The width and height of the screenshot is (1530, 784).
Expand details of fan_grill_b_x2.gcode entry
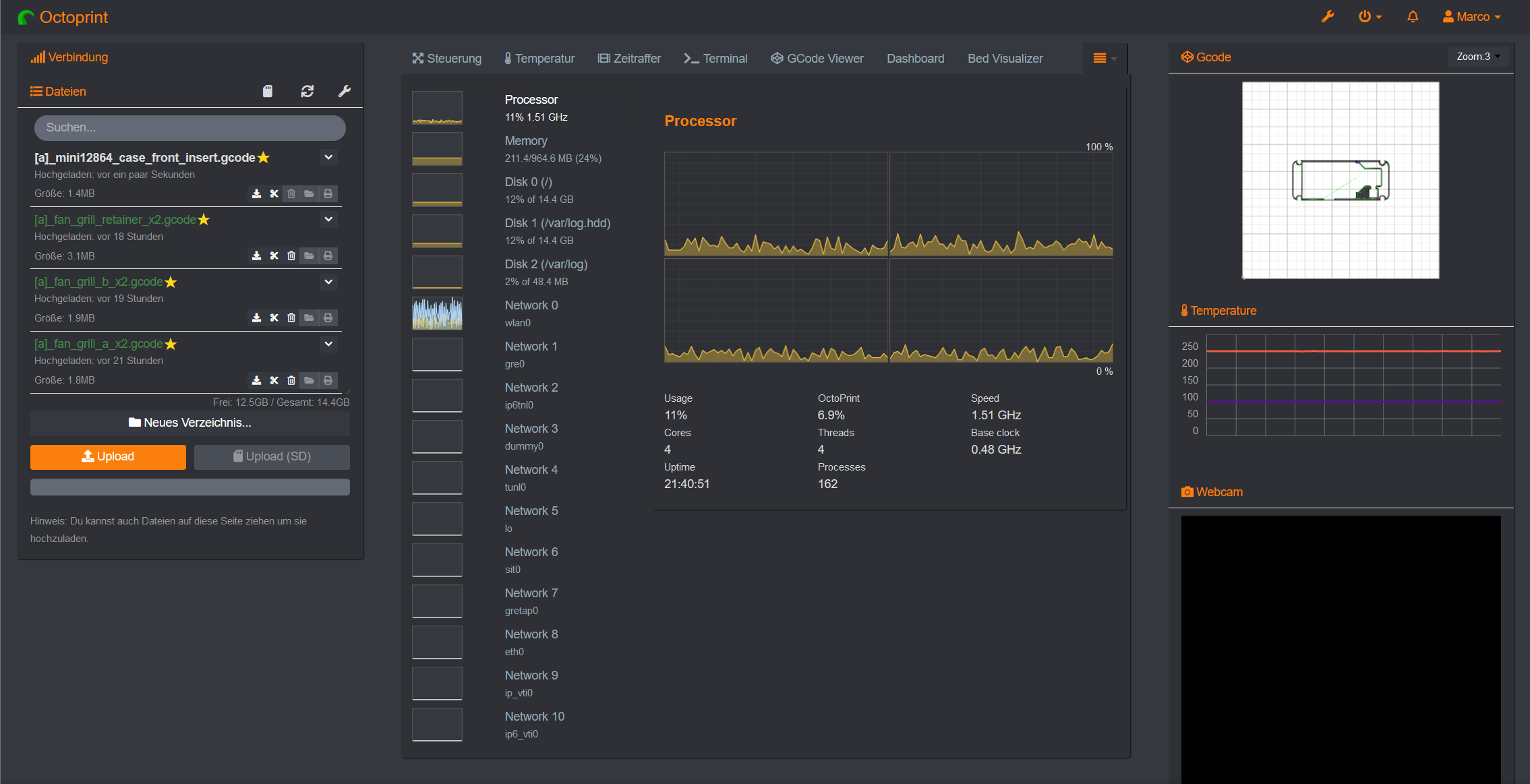point(328,282)
